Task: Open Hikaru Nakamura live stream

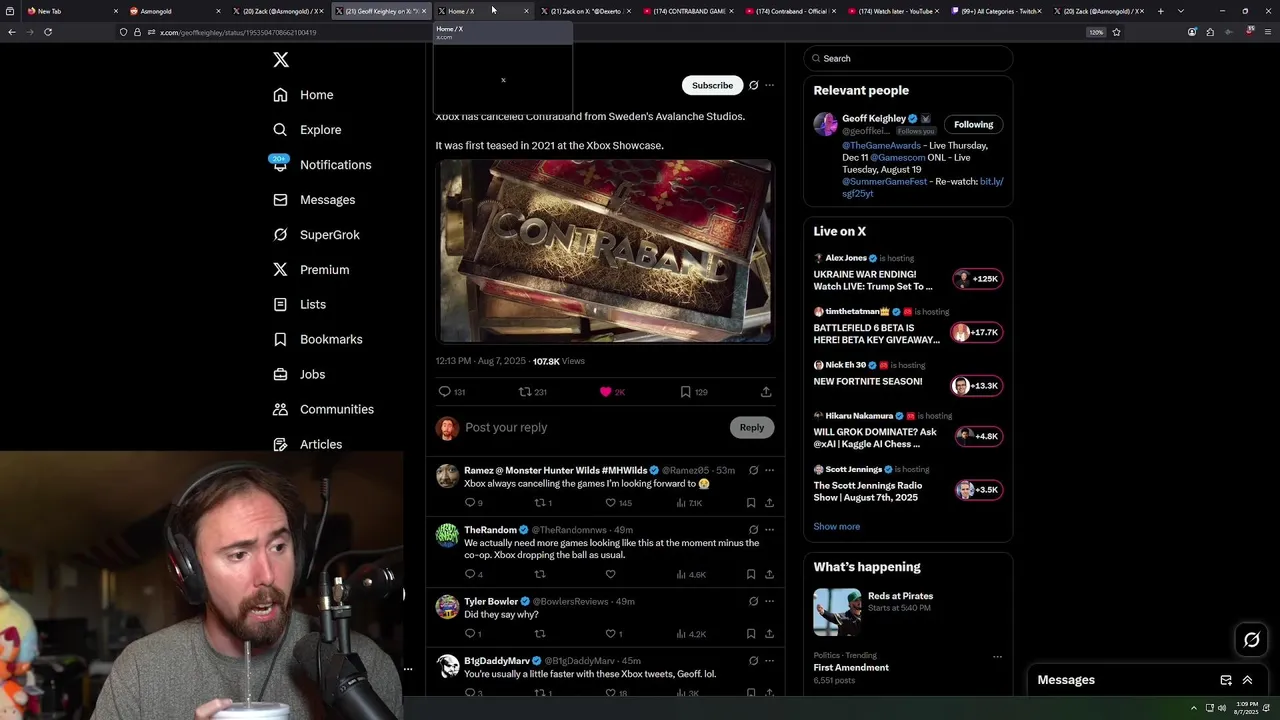Action: (908, 432)
